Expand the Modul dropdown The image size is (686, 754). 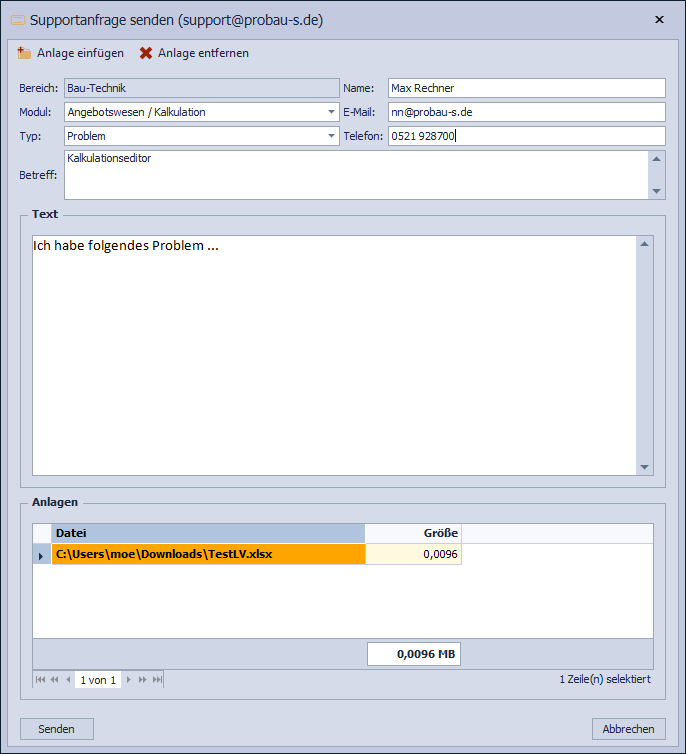pyautogui.click(x=331, y=112)
